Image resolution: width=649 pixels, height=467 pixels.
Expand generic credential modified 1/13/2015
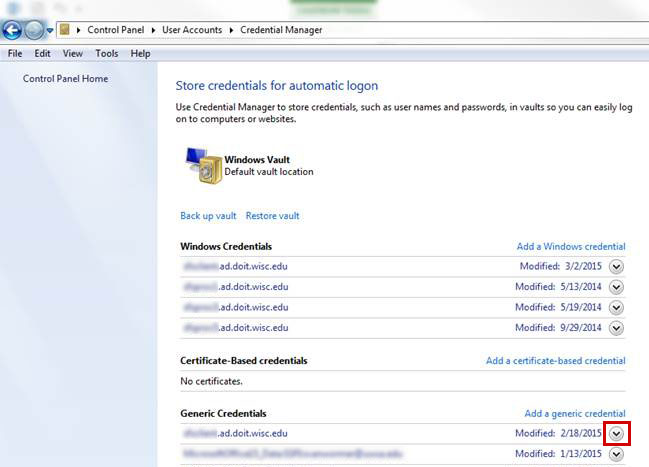[616, 454]
